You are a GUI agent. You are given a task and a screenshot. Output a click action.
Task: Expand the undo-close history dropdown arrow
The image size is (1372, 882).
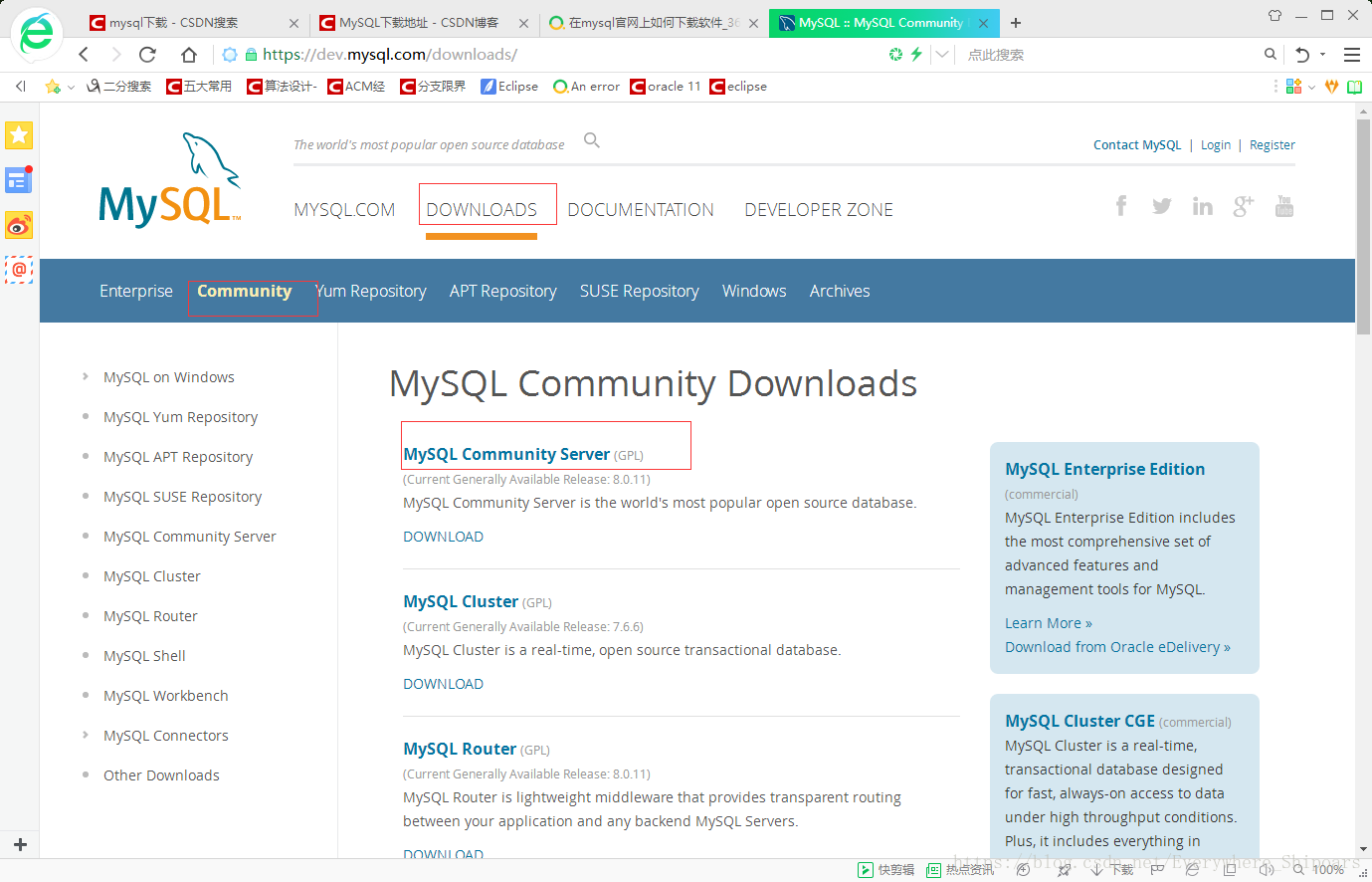[x=1322, y=55]
